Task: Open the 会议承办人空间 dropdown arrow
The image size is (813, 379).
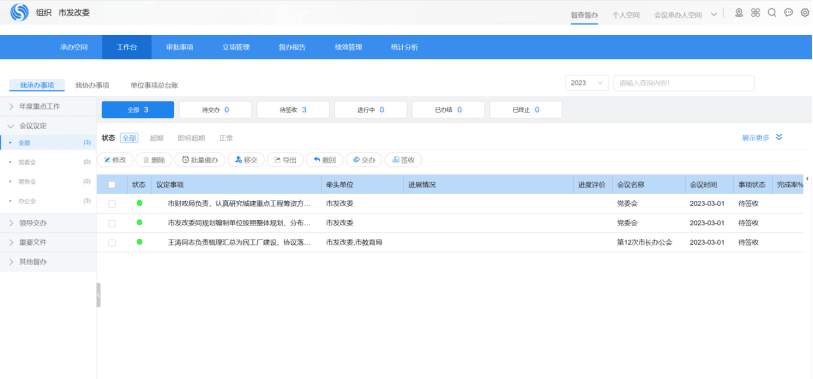Action: pos(714,15)
